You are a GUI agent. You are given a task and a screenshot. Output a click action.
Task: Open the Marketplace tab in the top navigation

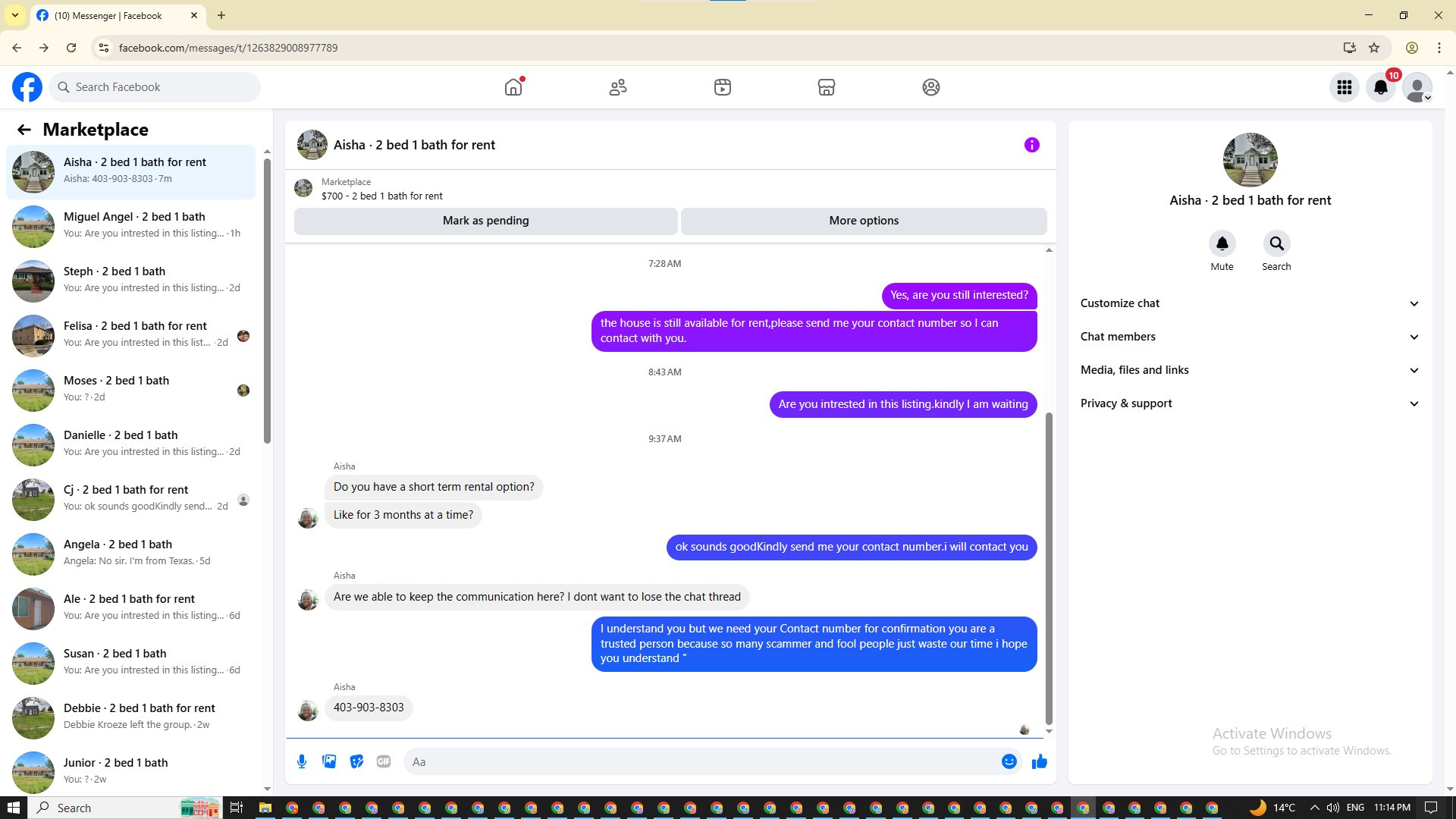point(826,87)
